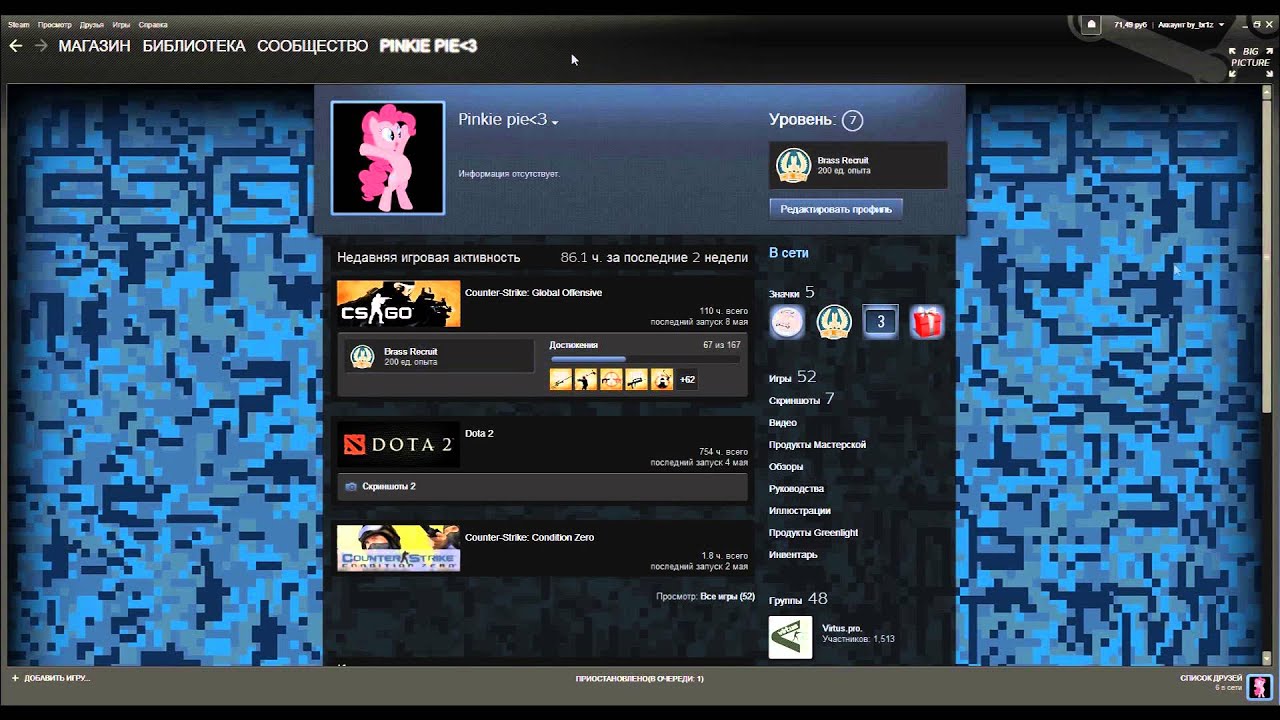Click the Достижения label
The width and height of the screenshot is (1280, 720).
pyautogui.click(x=574, y=345)
